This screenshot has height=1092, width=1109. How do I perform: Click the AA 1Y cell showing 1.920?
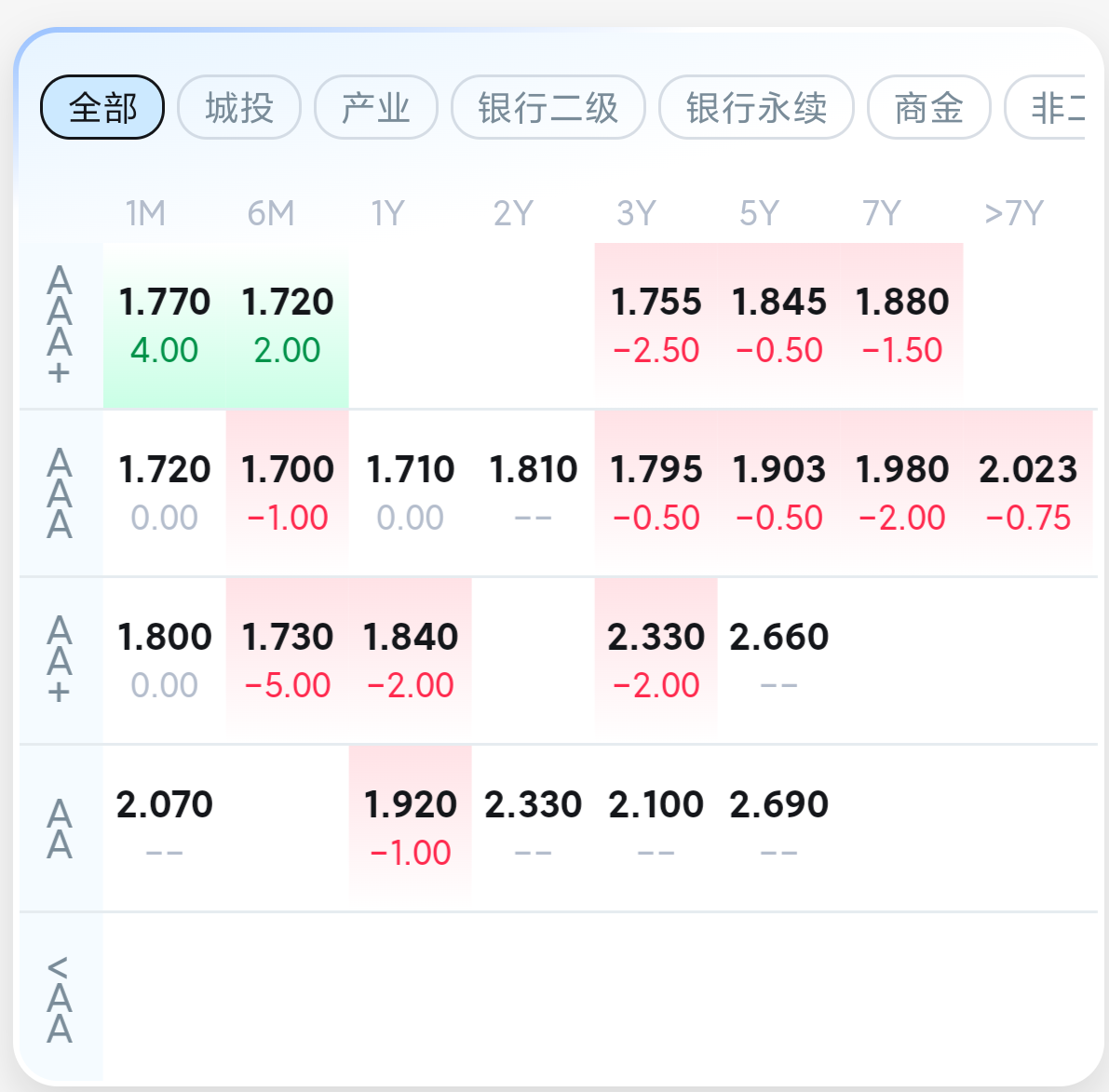(x=411, y=828)
